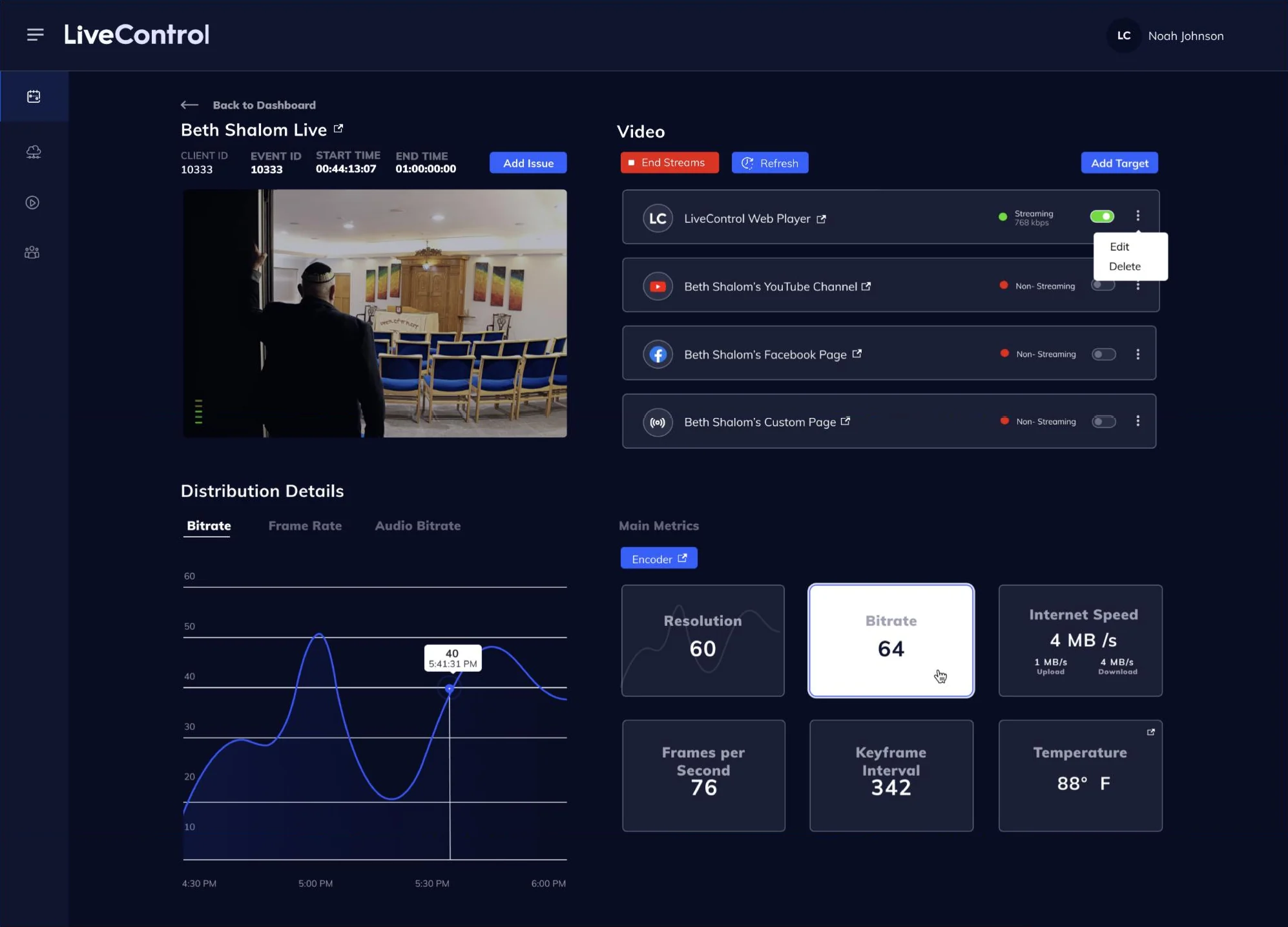The width and height of the screenshot is (1288, 927).
Task: Click the custom broadcast signal icon
Action: pos(658,422)
